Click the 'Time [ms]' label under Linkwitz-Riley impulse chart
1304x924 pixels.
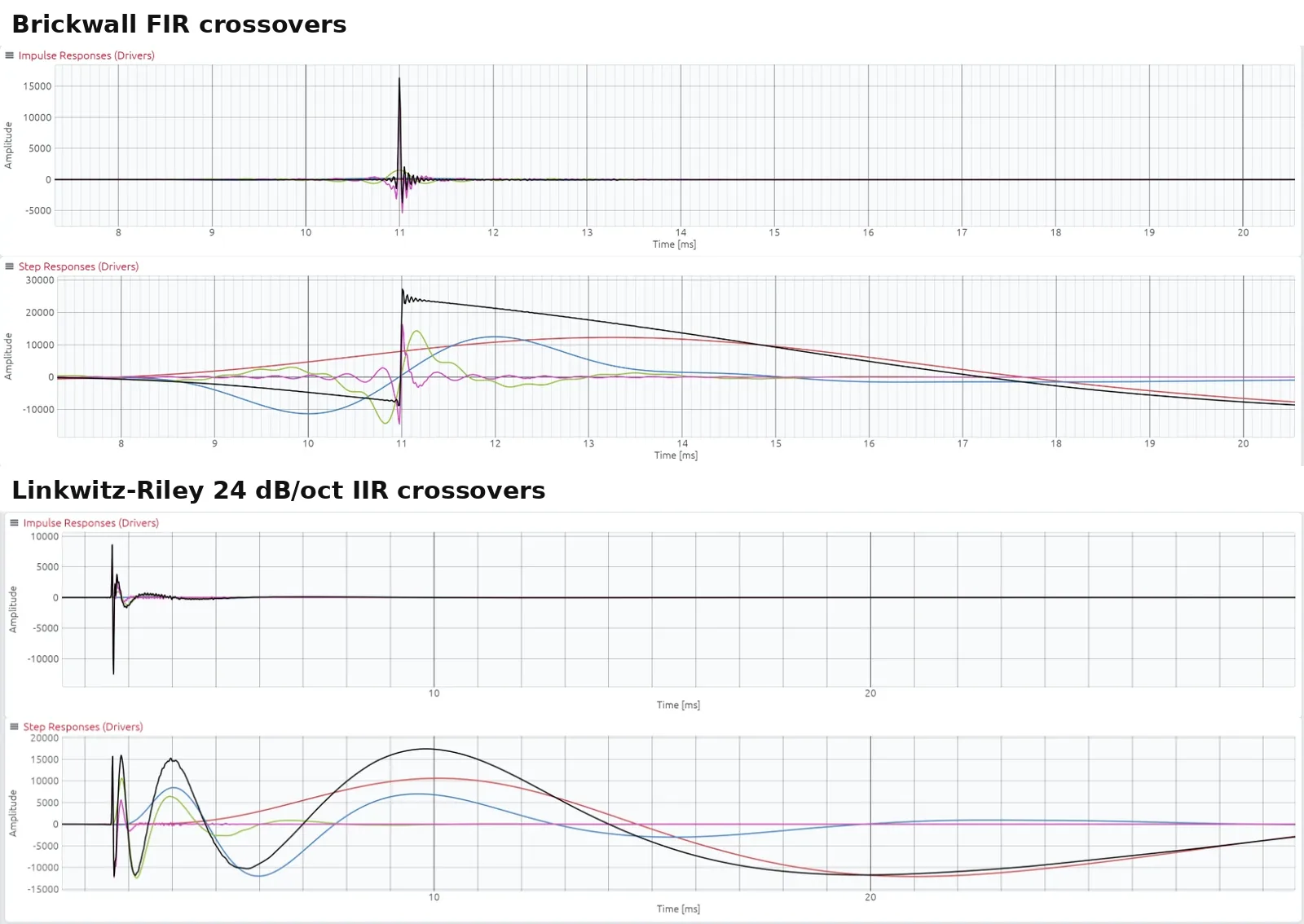(678, 705)
